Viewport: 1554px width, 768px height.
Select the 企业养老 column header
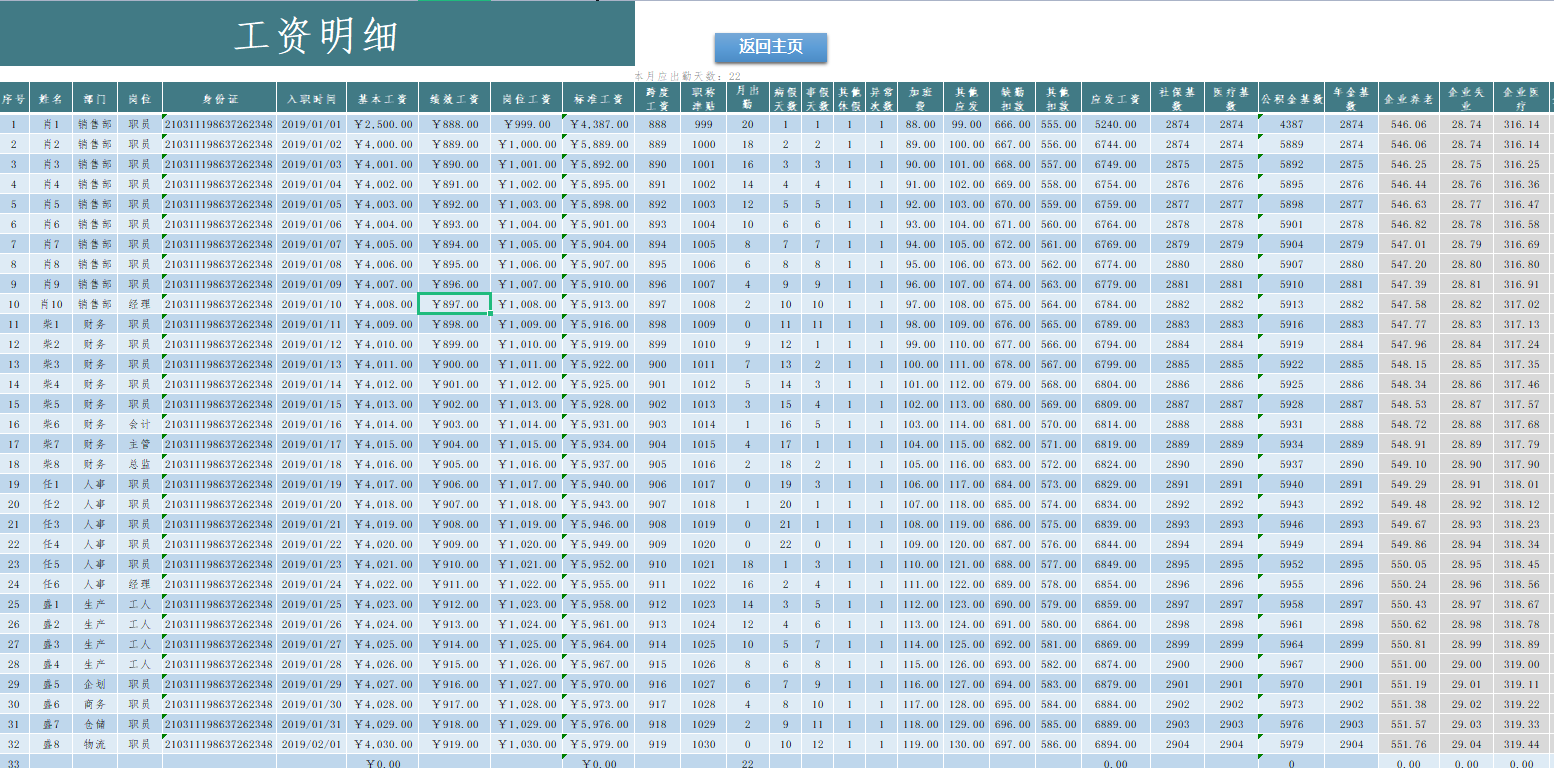1408,99
